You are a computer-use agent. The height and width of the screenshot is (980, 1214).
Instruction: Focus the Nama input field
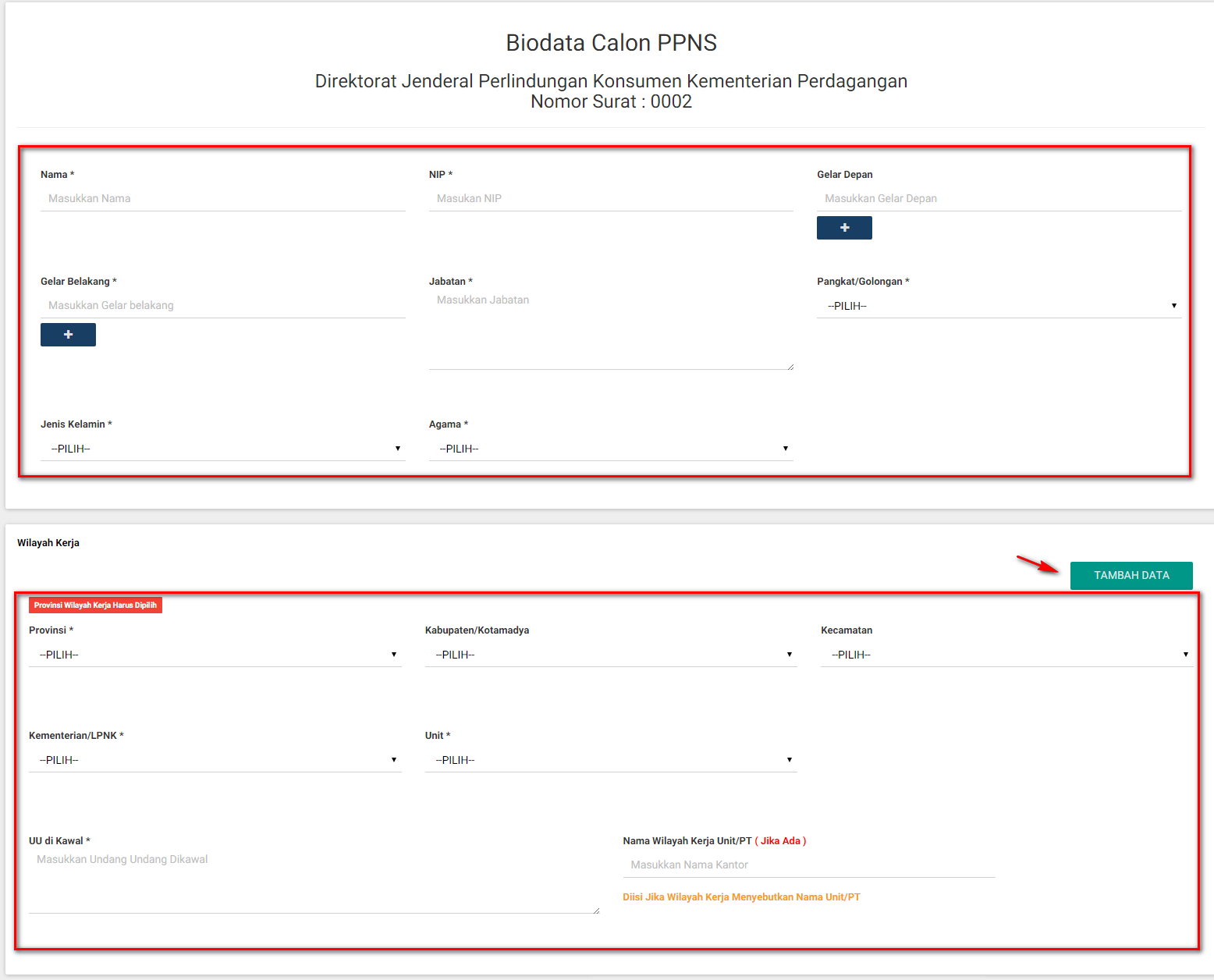222,199
